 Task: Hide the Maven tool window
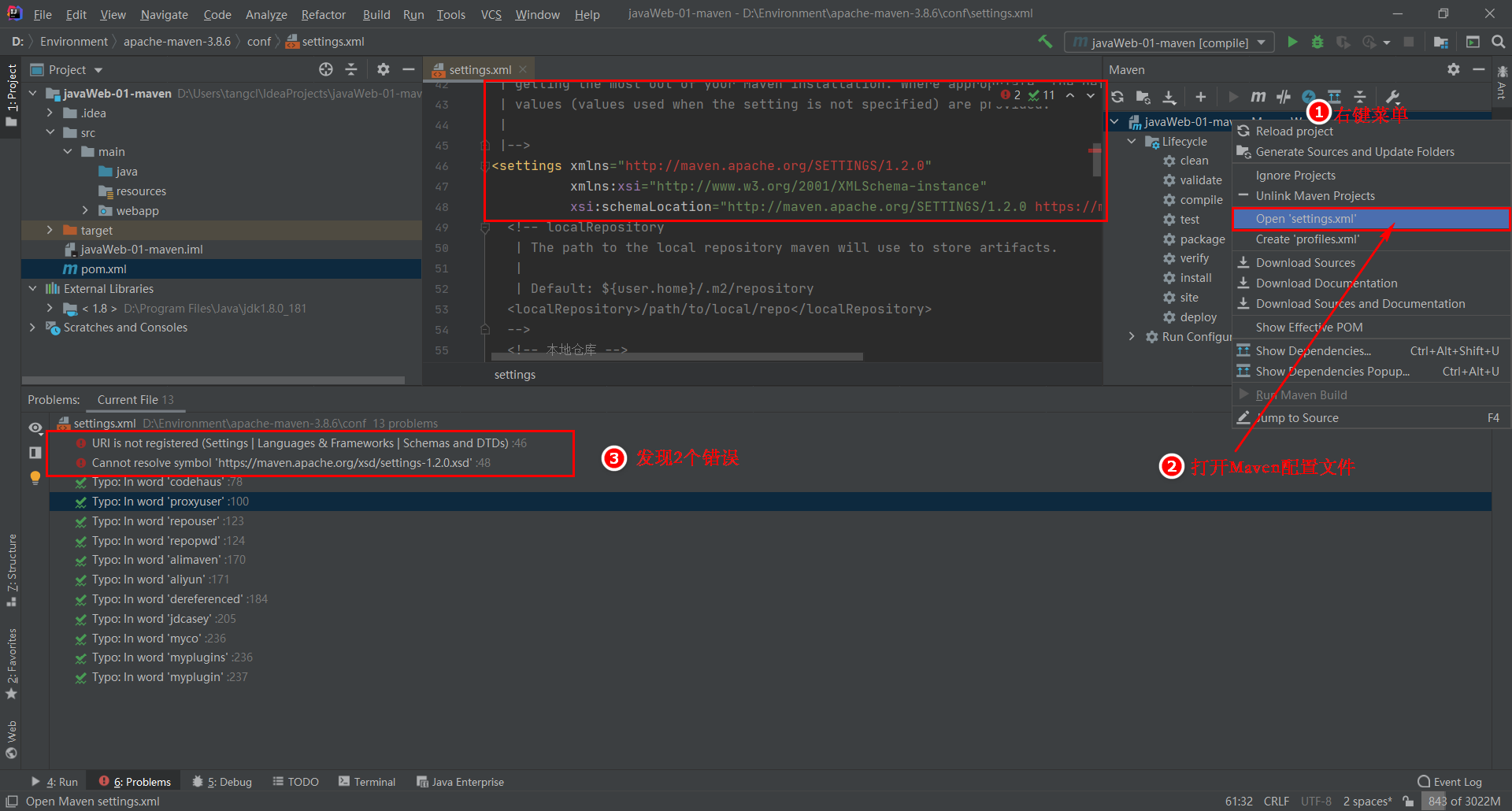1479,69
